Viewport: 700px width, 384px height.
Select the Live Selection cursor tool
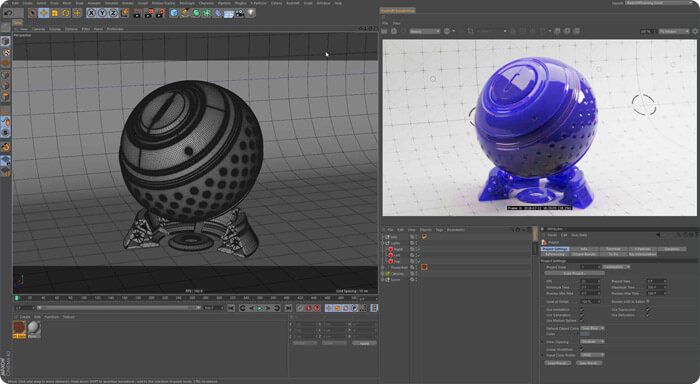[33, 13]
